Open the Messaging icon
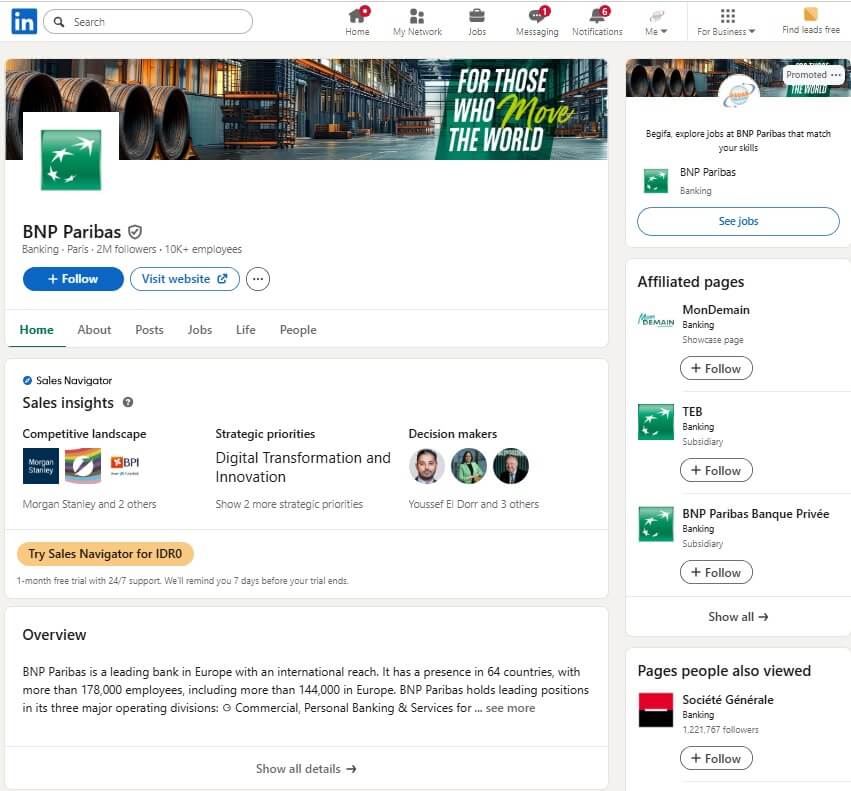Image resolution: width=851 pixels, height=791 pixels. coord(537,22)
